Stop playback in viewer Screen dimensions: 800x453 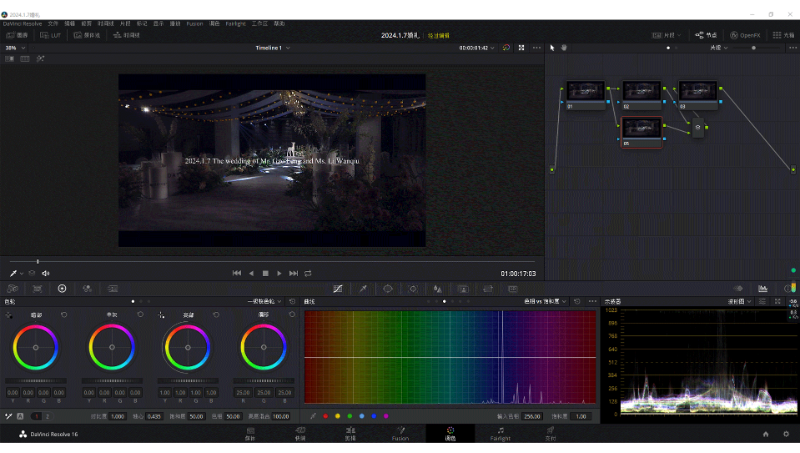tap(265, 273)
